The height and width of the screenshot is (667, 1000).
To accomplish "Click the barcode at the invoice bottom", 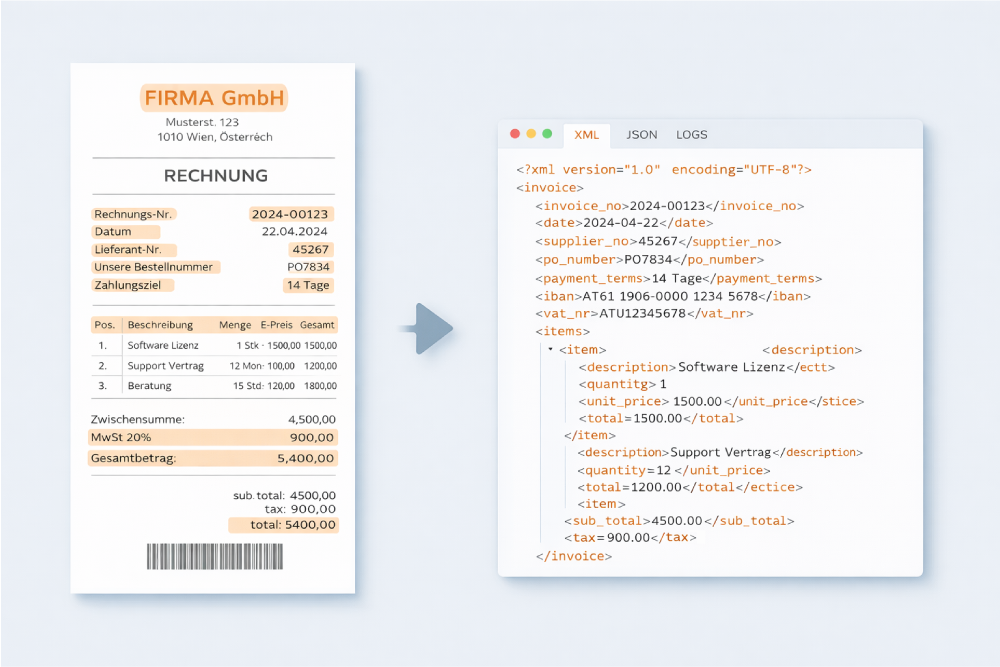I will point(214,556).
